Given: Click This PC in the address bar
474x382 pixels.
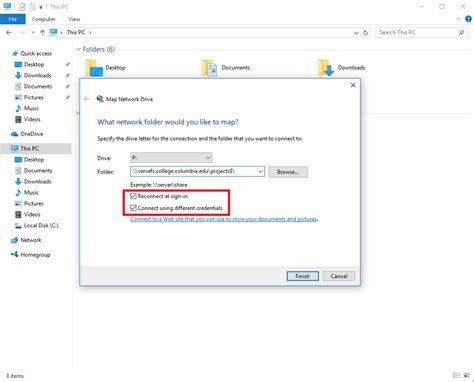Looking at the screenshot, I should click(x=76, y=32).
